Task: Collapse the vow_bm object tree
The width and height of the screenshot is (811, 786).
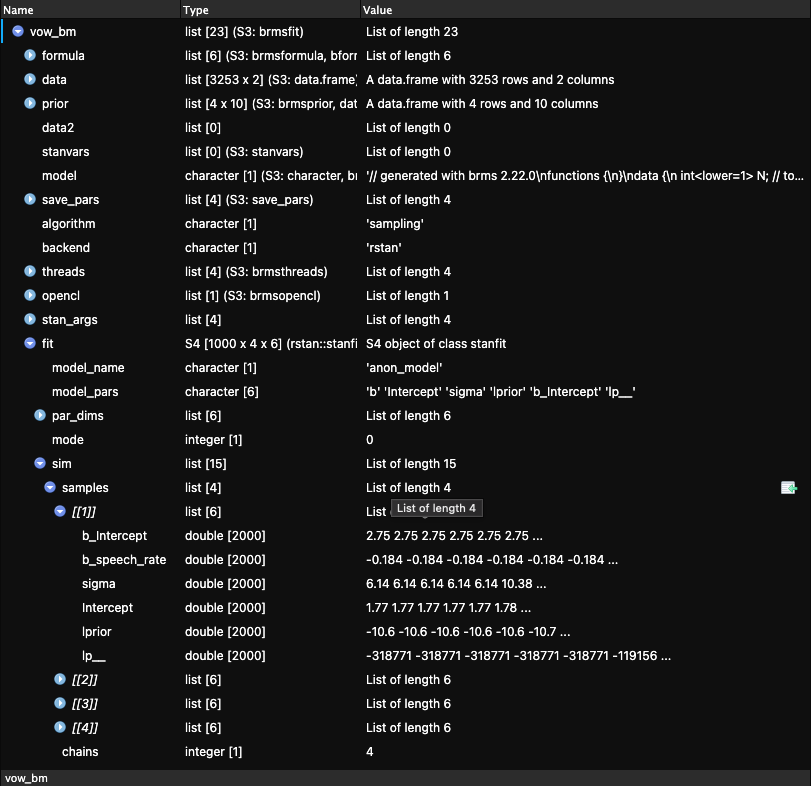Action: coord(18,32)
